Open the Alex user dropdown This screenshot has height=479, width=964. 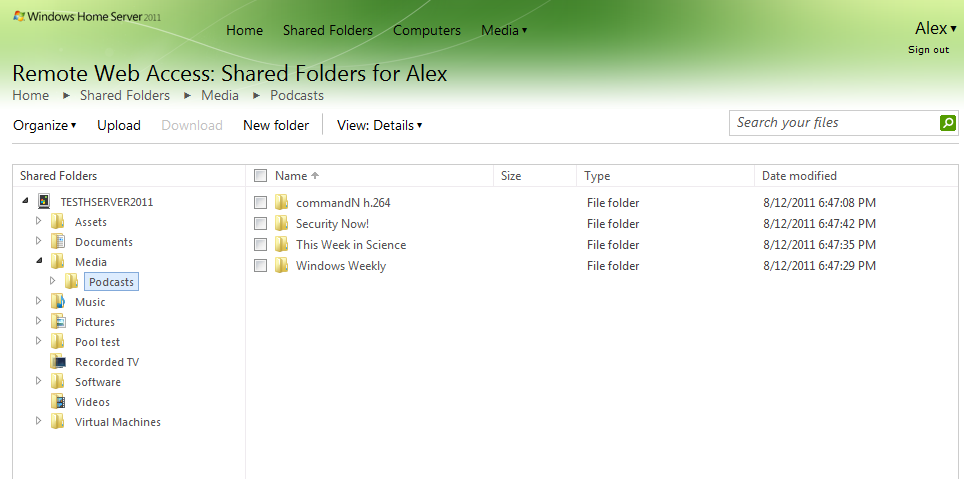pyautogui.click(x=936, y=28)
